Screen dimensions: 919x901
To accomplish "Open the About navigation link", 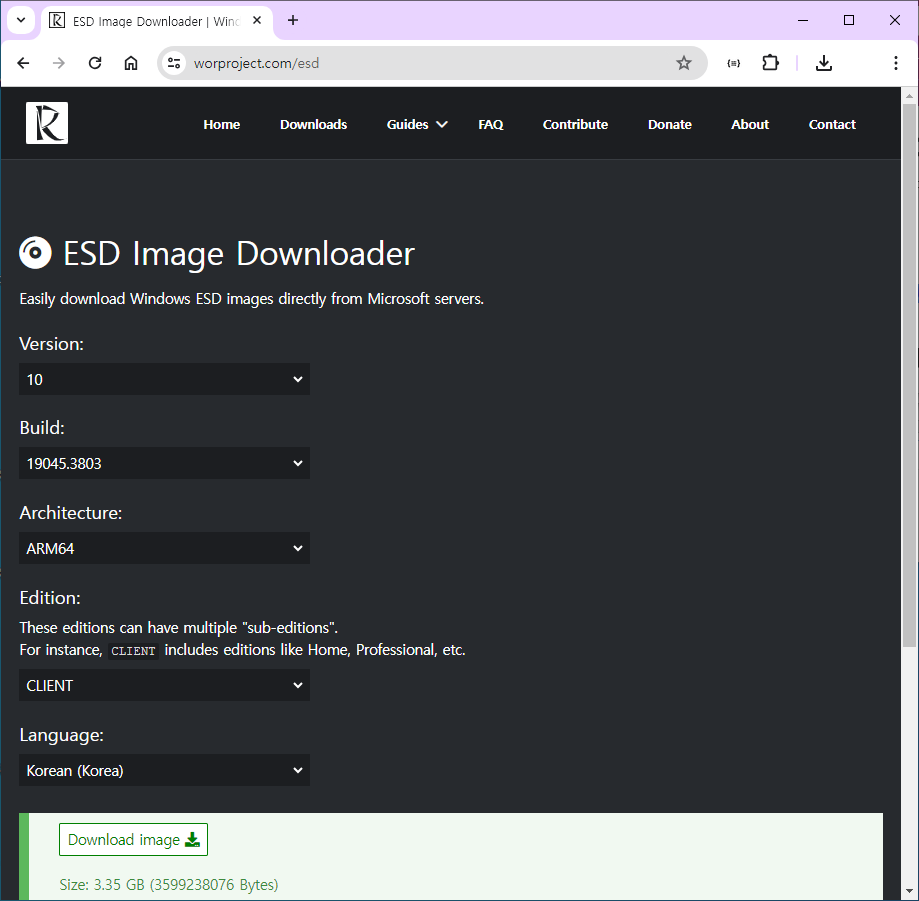I will 750,124.
